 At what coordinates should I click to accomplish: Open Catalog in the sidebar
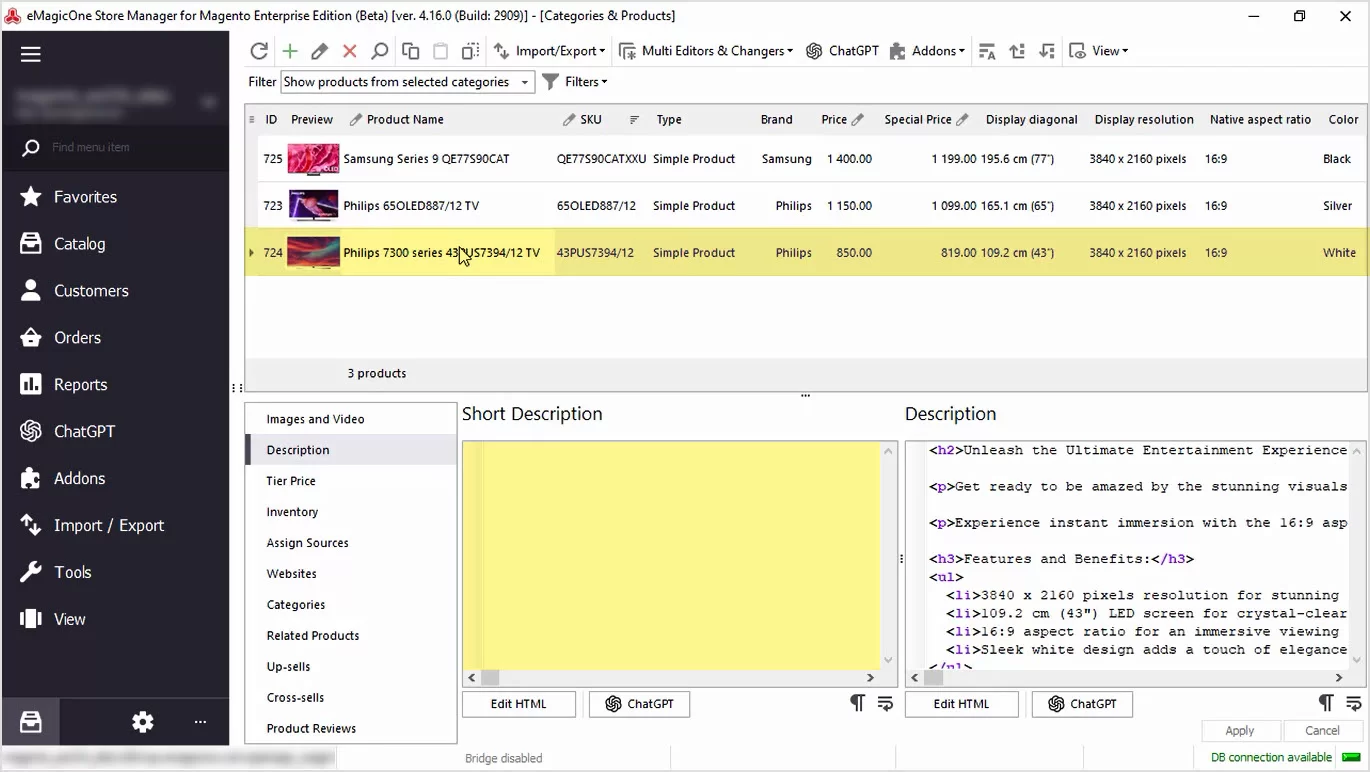[x=116, y=244]
